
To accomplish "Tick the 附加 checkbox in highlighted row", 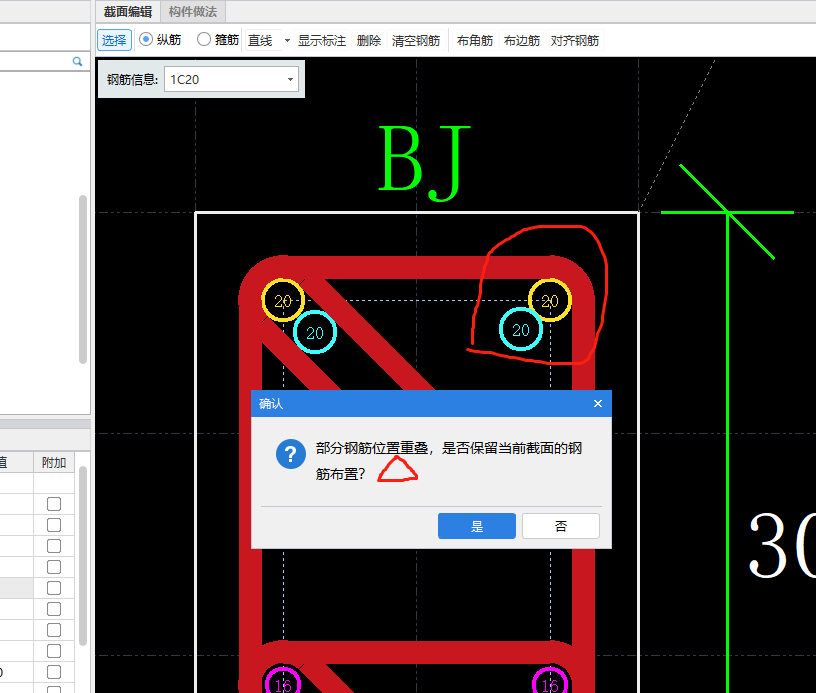I will click(54, 588).
